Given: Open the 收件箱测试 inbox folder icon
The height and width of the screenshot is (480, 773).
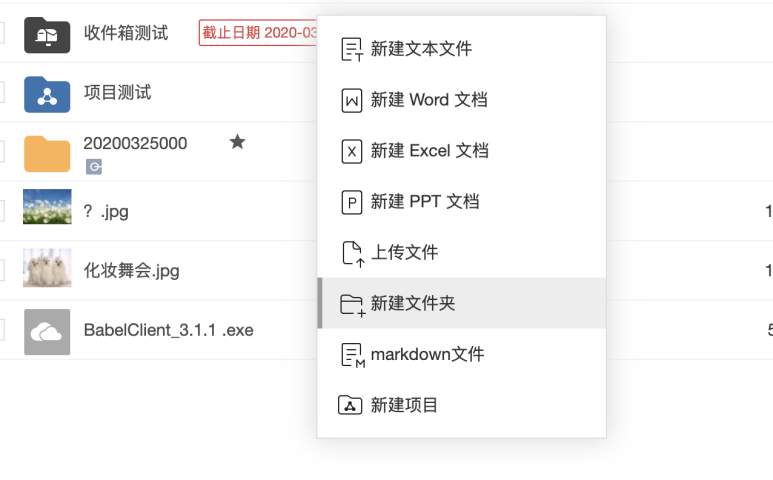Looking at the screenshot, I should point(47,34).
